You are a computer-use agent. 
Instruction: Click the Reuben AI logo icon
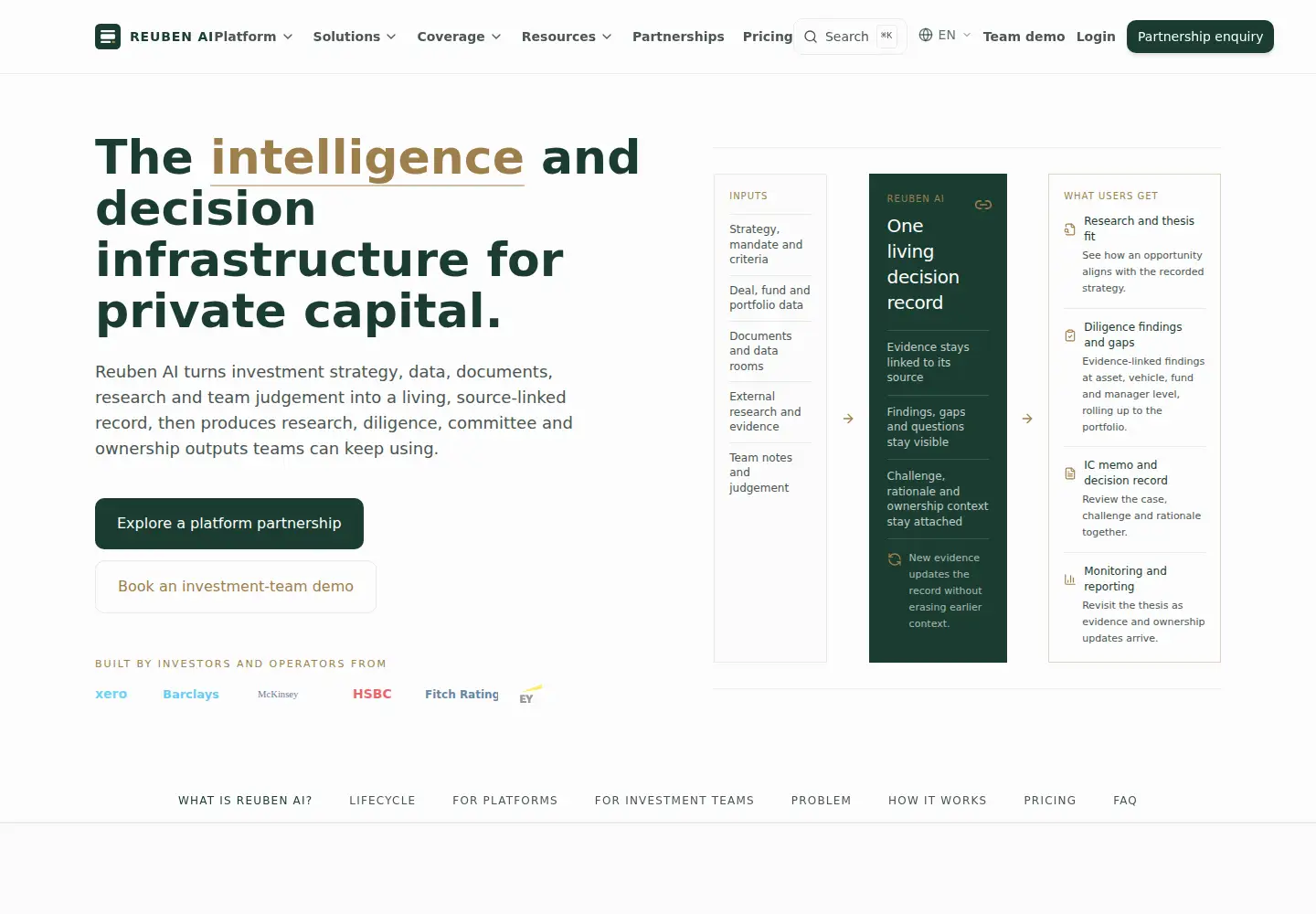click(x=108, y=37)
